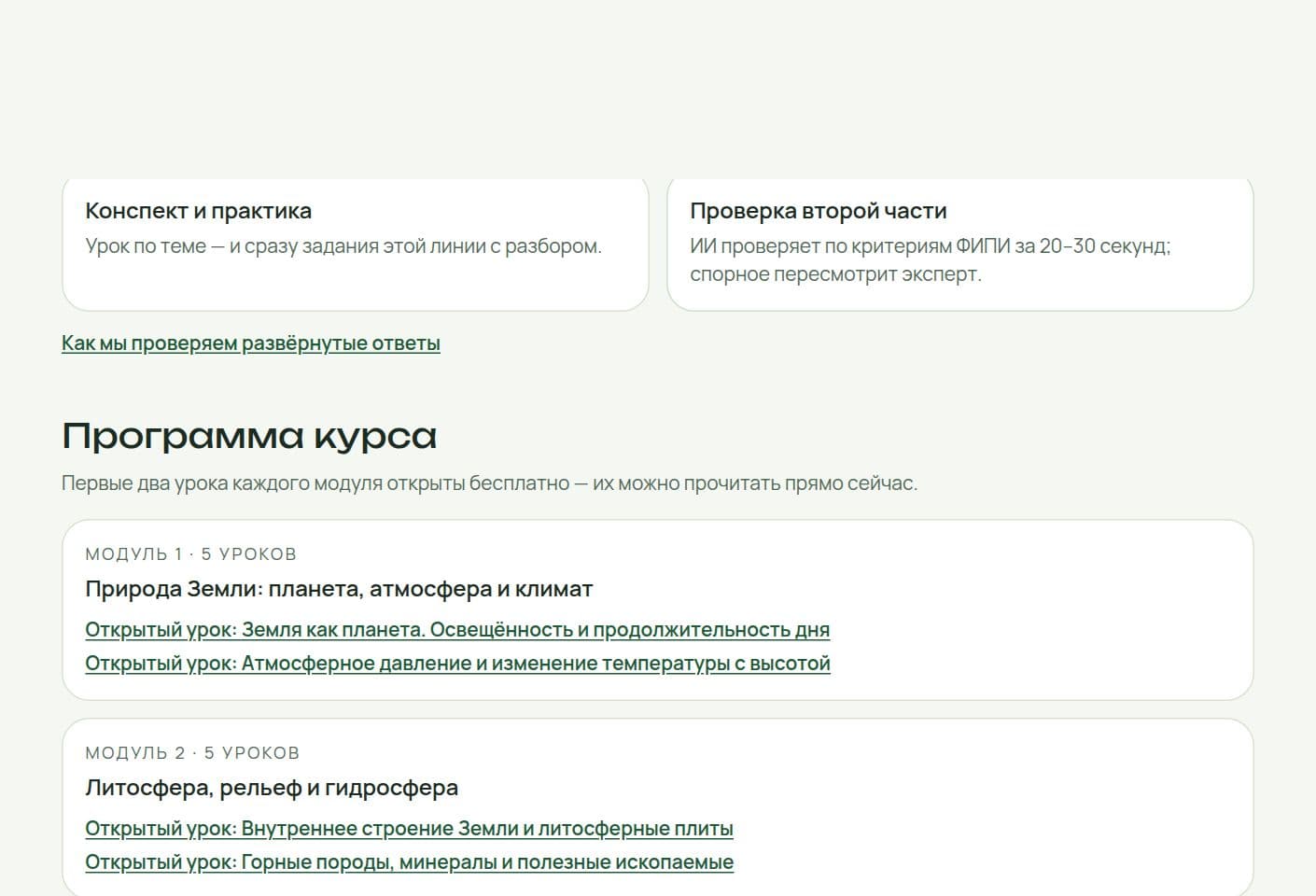Select the 'МОДУЛЬ 1 · 5 УРОКОВ' label
1316x896 pixels.
coord(190,554)
